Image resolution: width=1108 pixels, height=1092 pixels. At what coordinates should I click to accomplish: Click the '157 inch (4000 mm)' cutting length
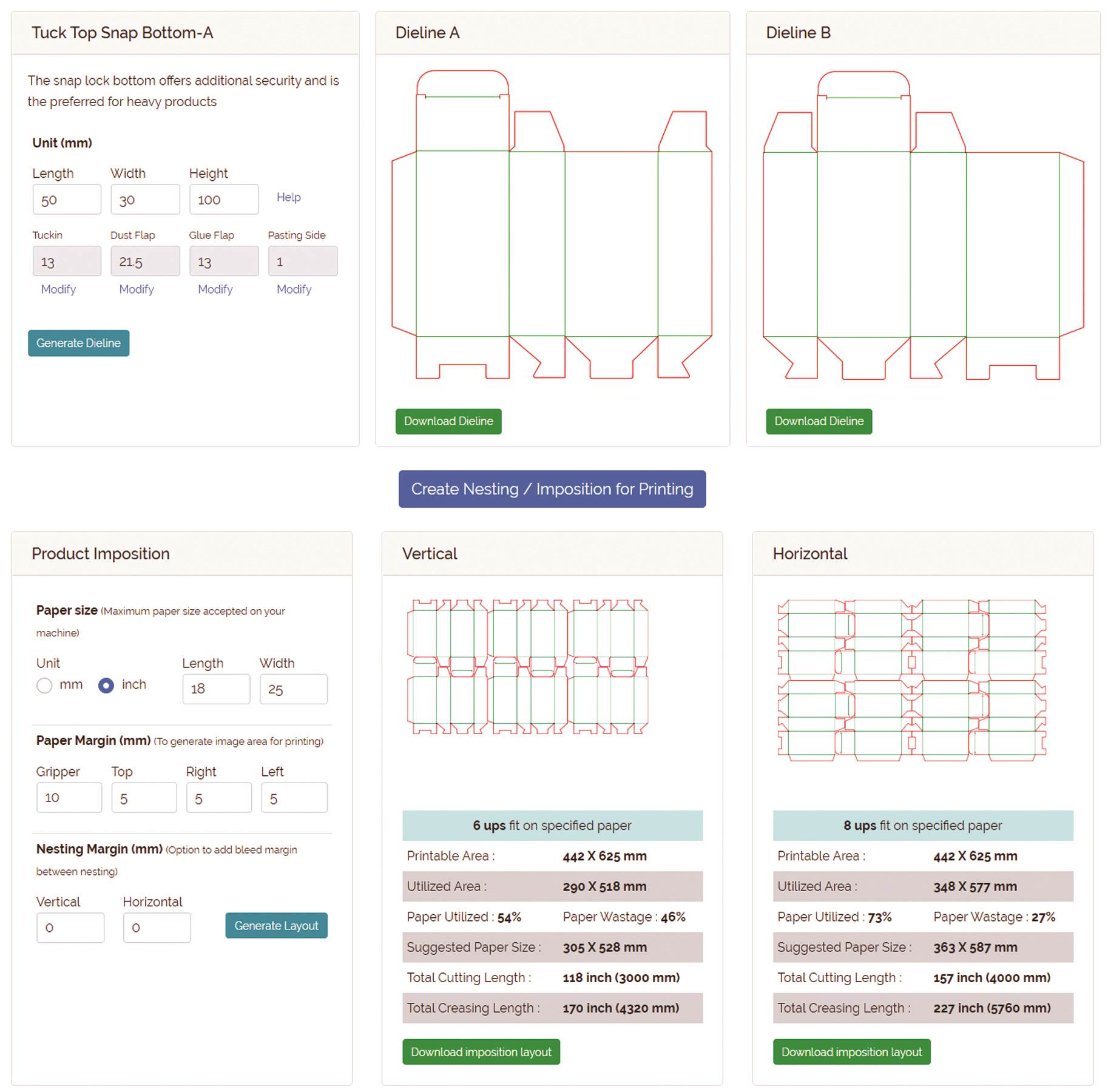coord(992,977)
